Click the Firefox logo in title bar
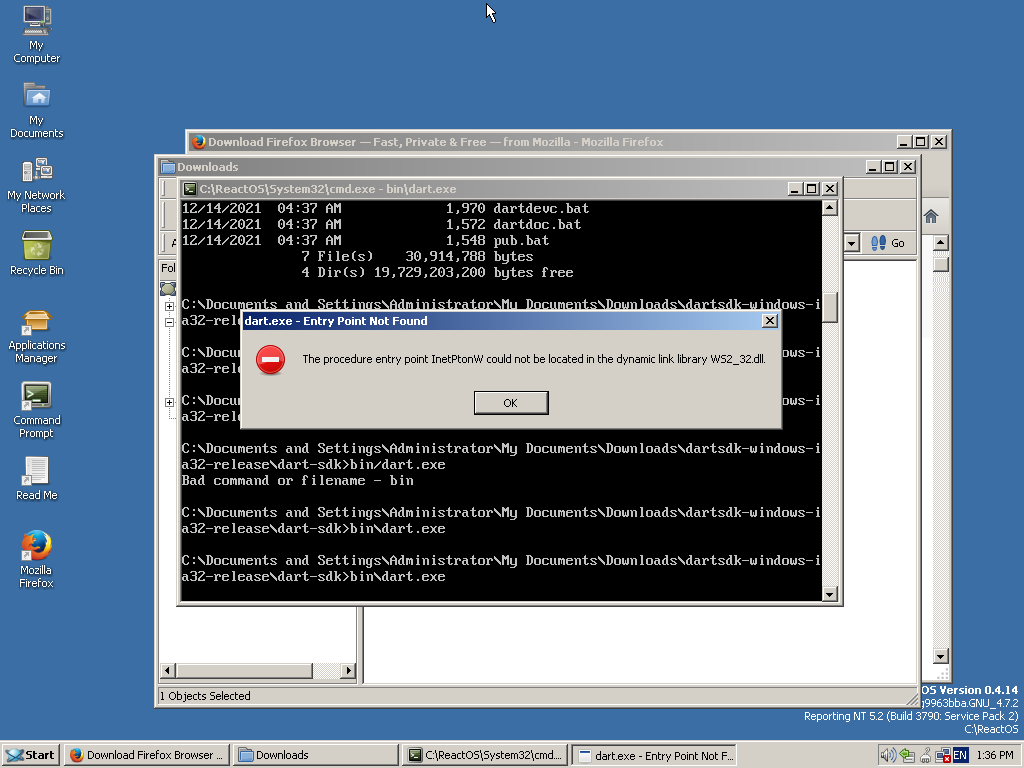The image size is (1024, 768). pyautogui.click(x=199, y=142)
